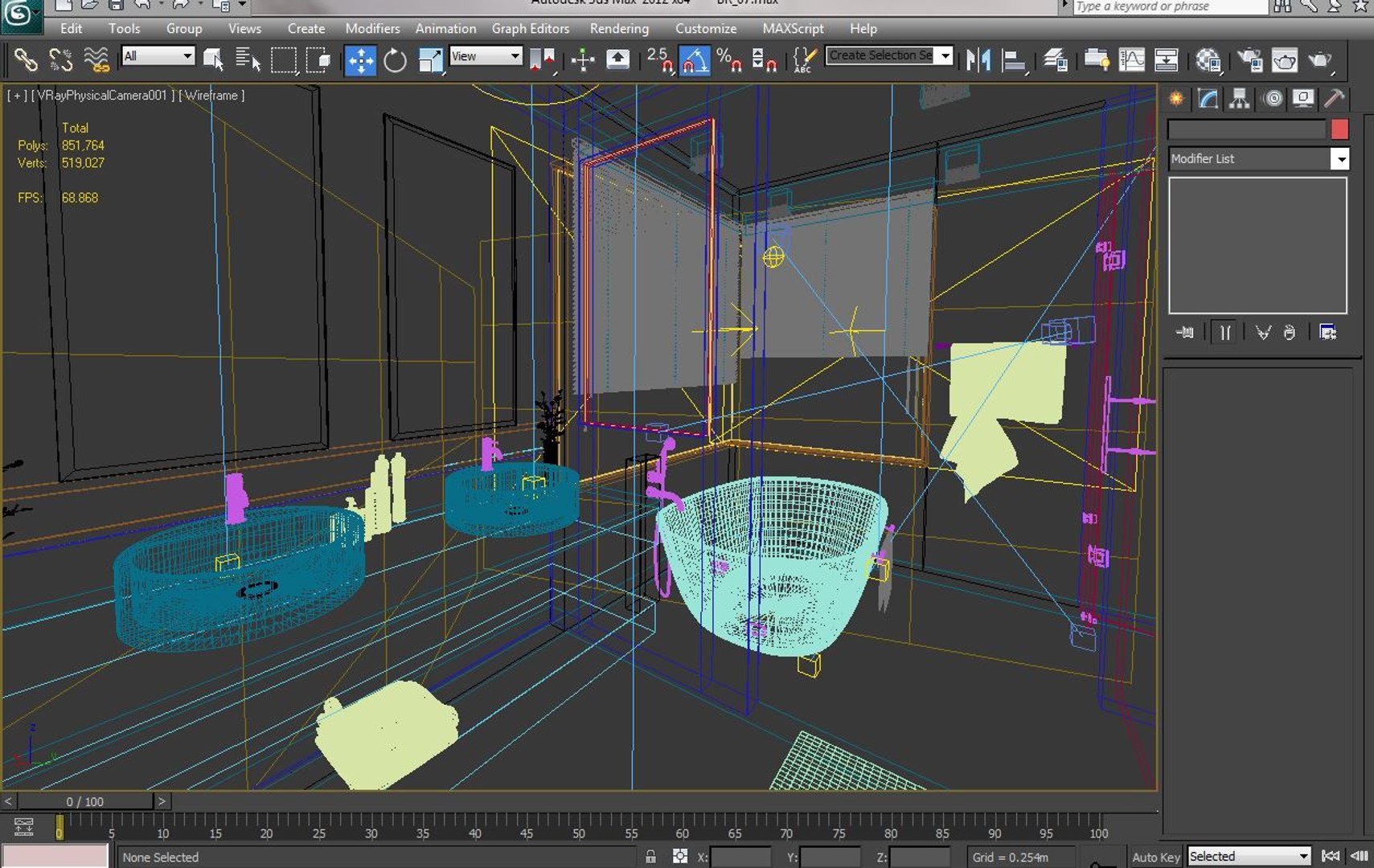Toggle Window/Crossing selection mode

[319, 59]
